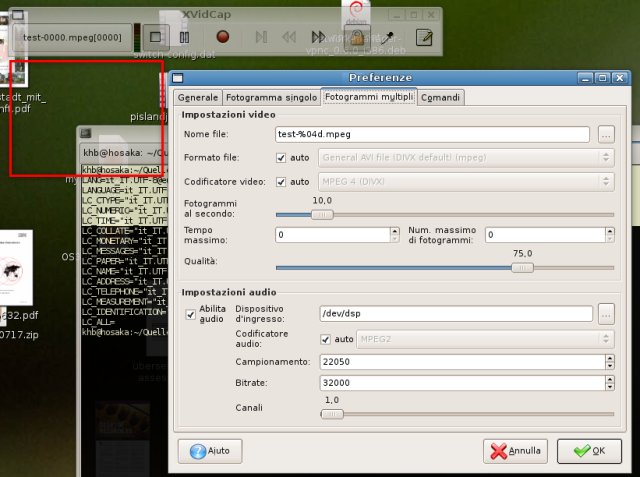Click the XVidCap rewind icon
640x477 pixels.
(289, 38)
